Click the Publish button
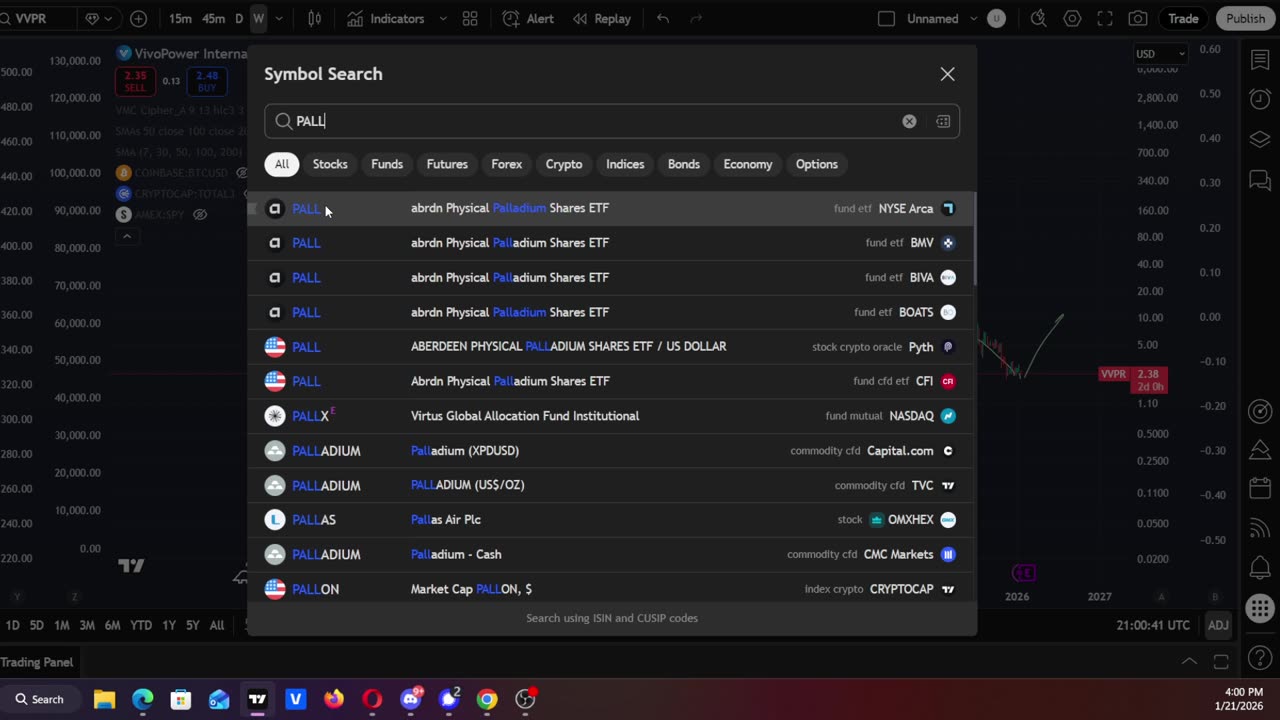Viewport: 1280px width, 720px height. [x=1245, y=18]
